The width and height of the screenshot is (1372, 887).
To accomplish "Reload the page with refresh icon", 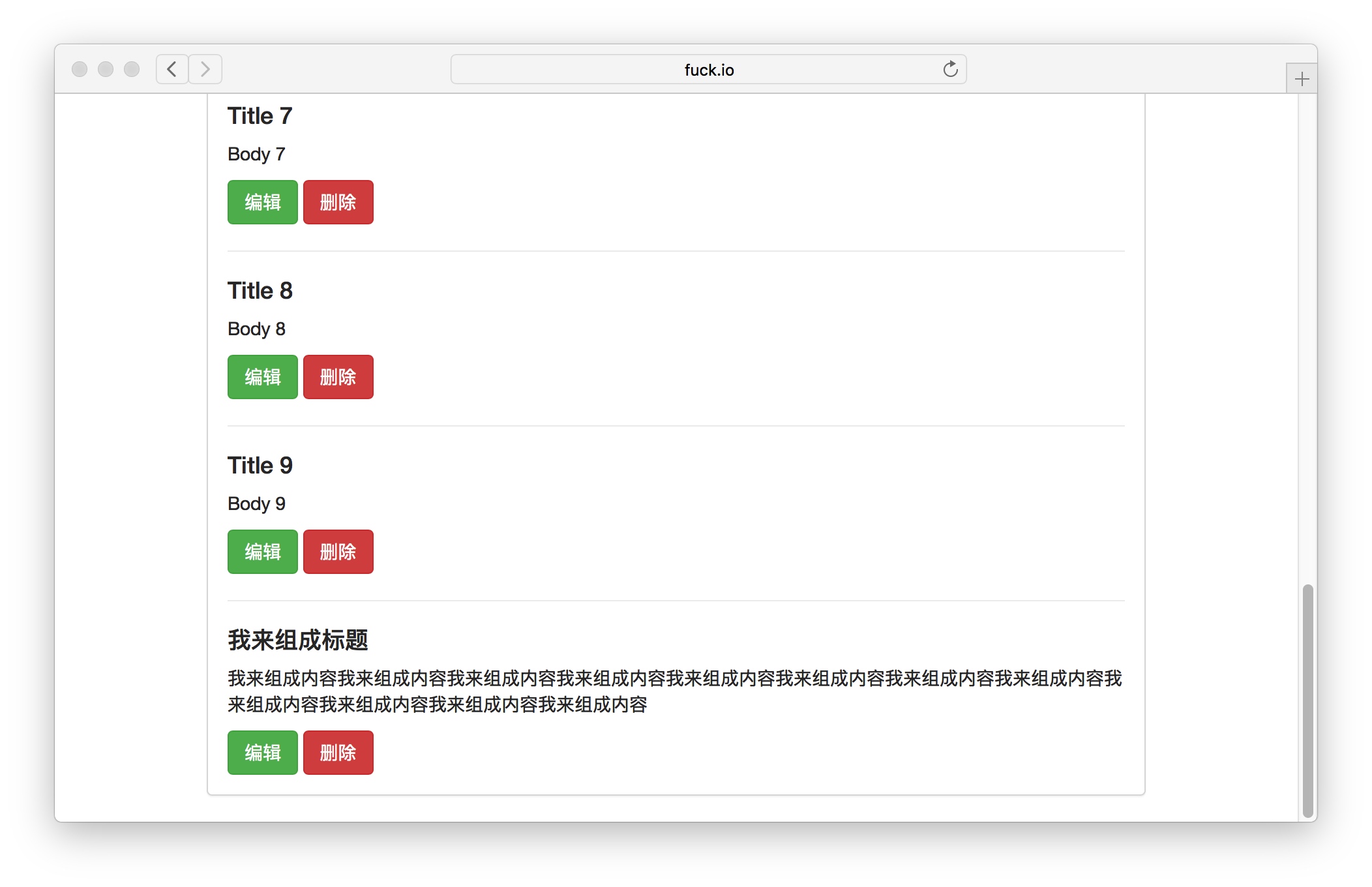I will coord(950,69).
